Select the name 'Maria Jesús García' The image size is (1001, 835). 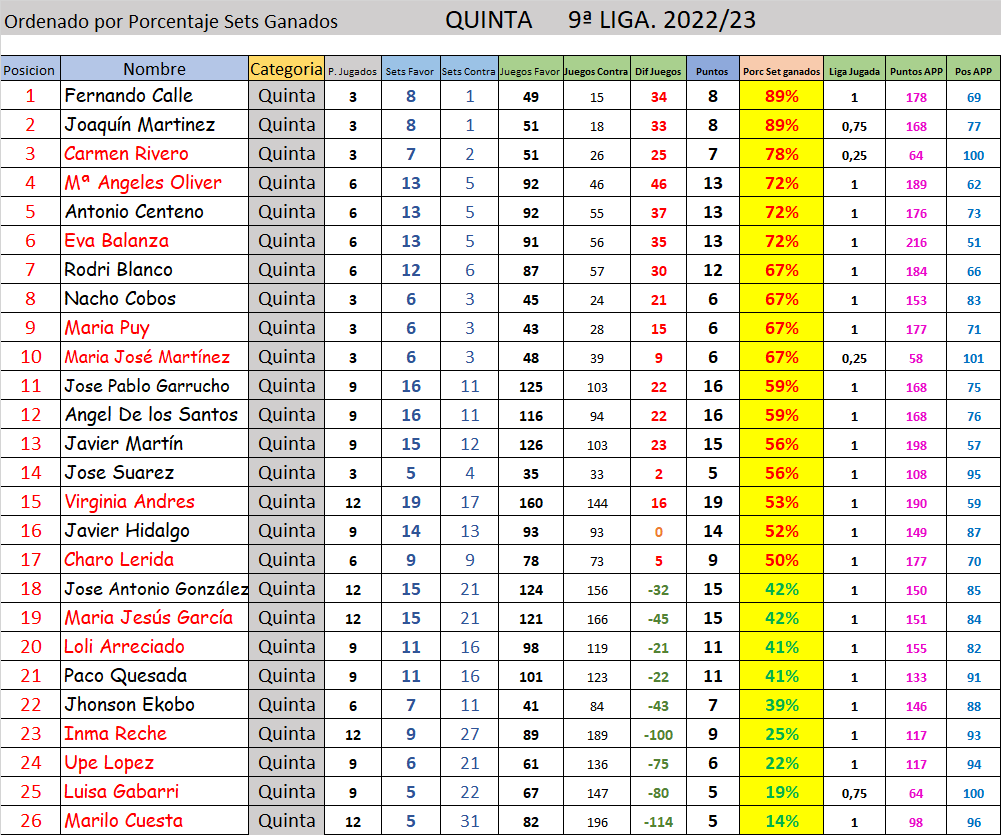(x=149, y=618)
